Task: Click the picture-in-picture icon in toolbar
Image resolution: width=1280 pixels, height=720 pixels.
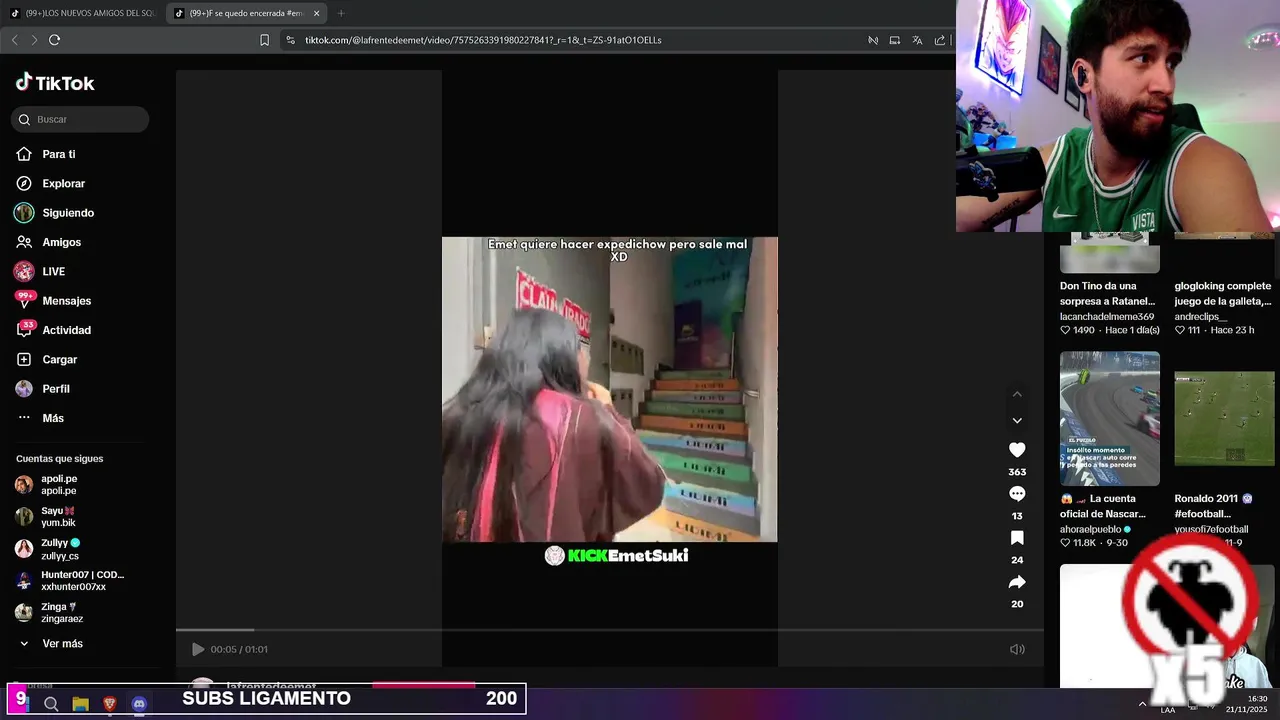Action: pyautogui.click(x=894, y=40)
